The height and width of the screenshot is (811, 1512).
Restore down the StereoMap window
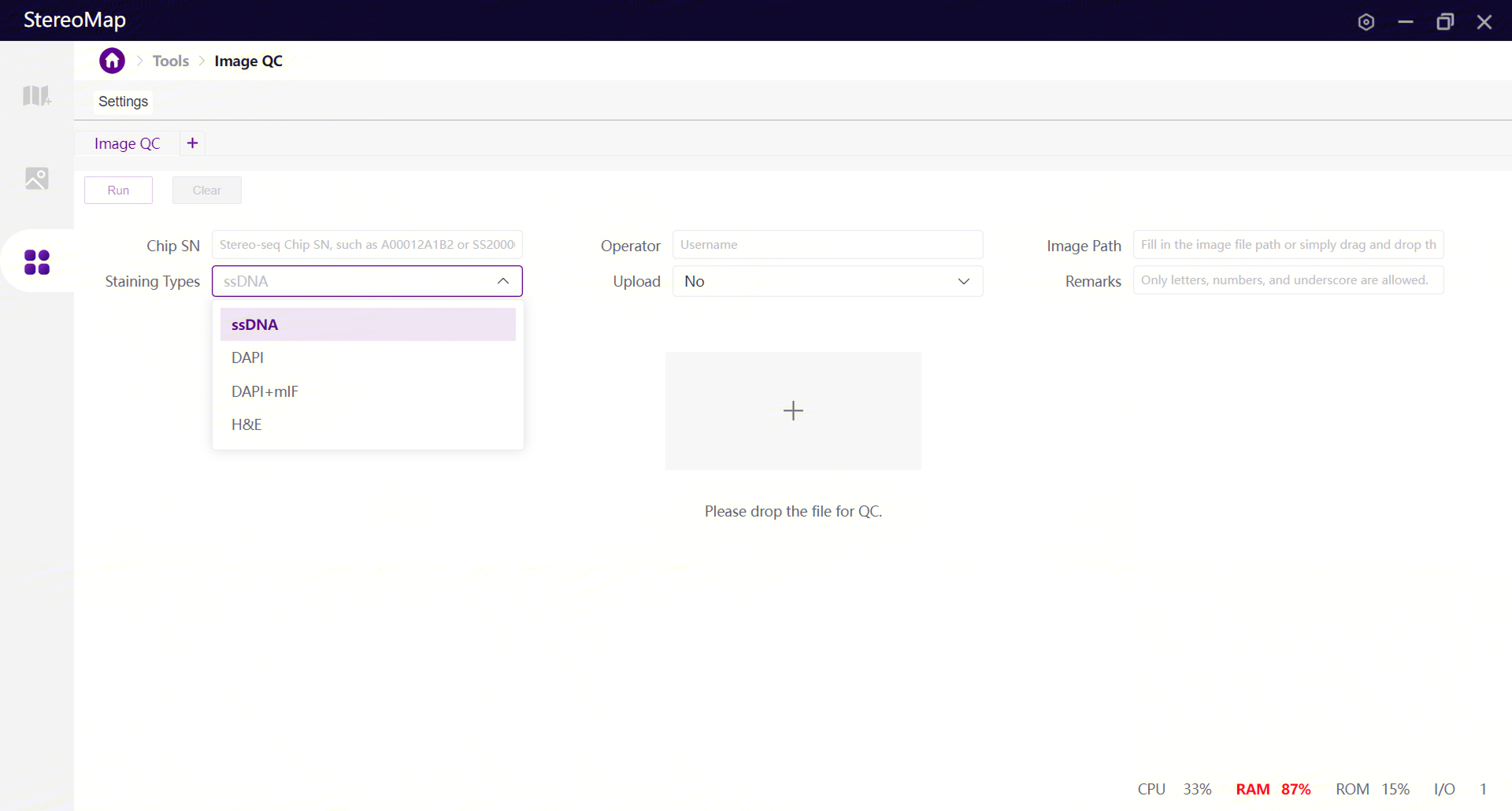point(1445,22)
